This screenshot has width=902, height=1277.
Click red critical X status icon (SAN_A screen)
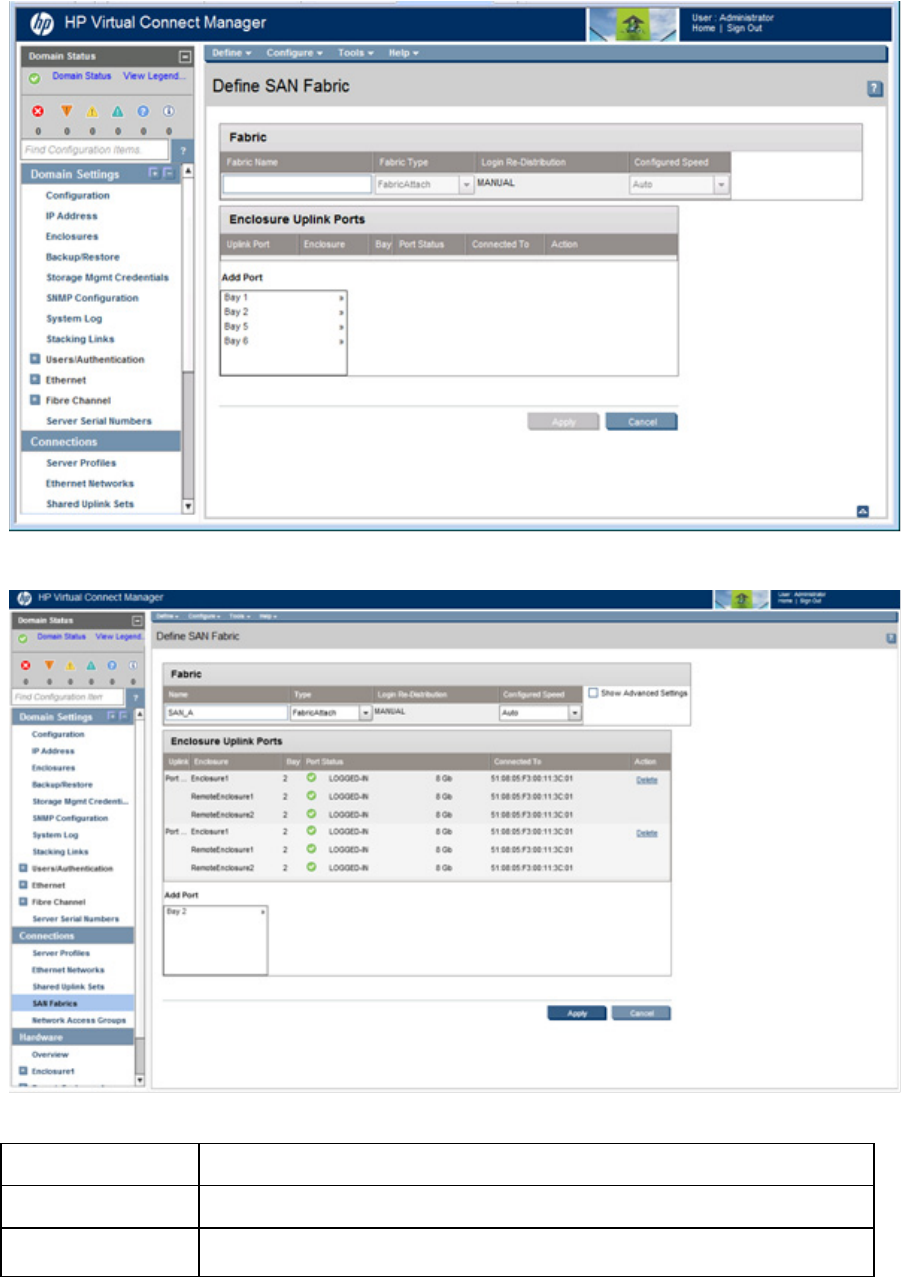click(x=24, y=664)
